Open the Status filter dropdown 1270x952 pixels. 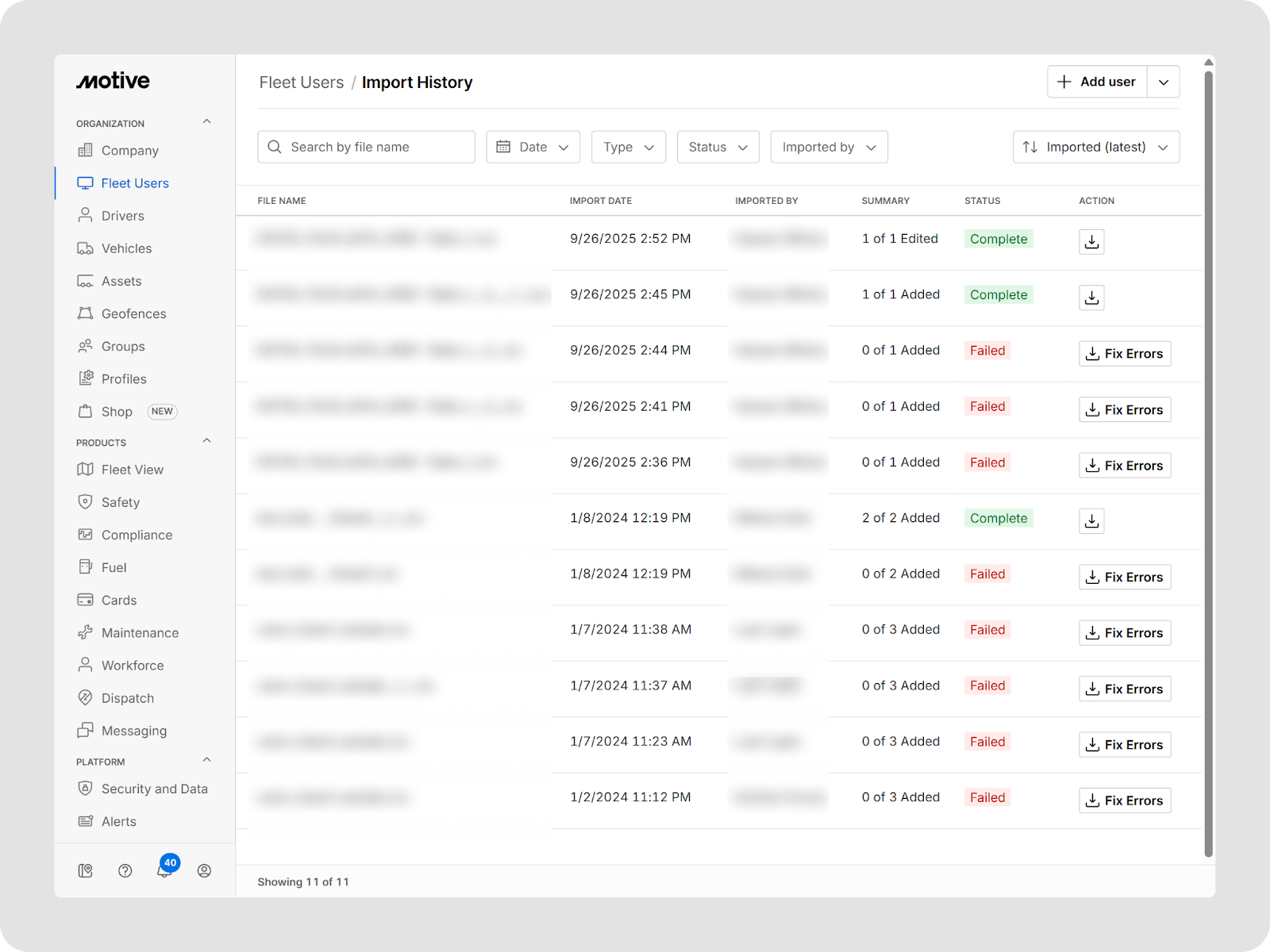pyautogui.click(x=718, y=147)
